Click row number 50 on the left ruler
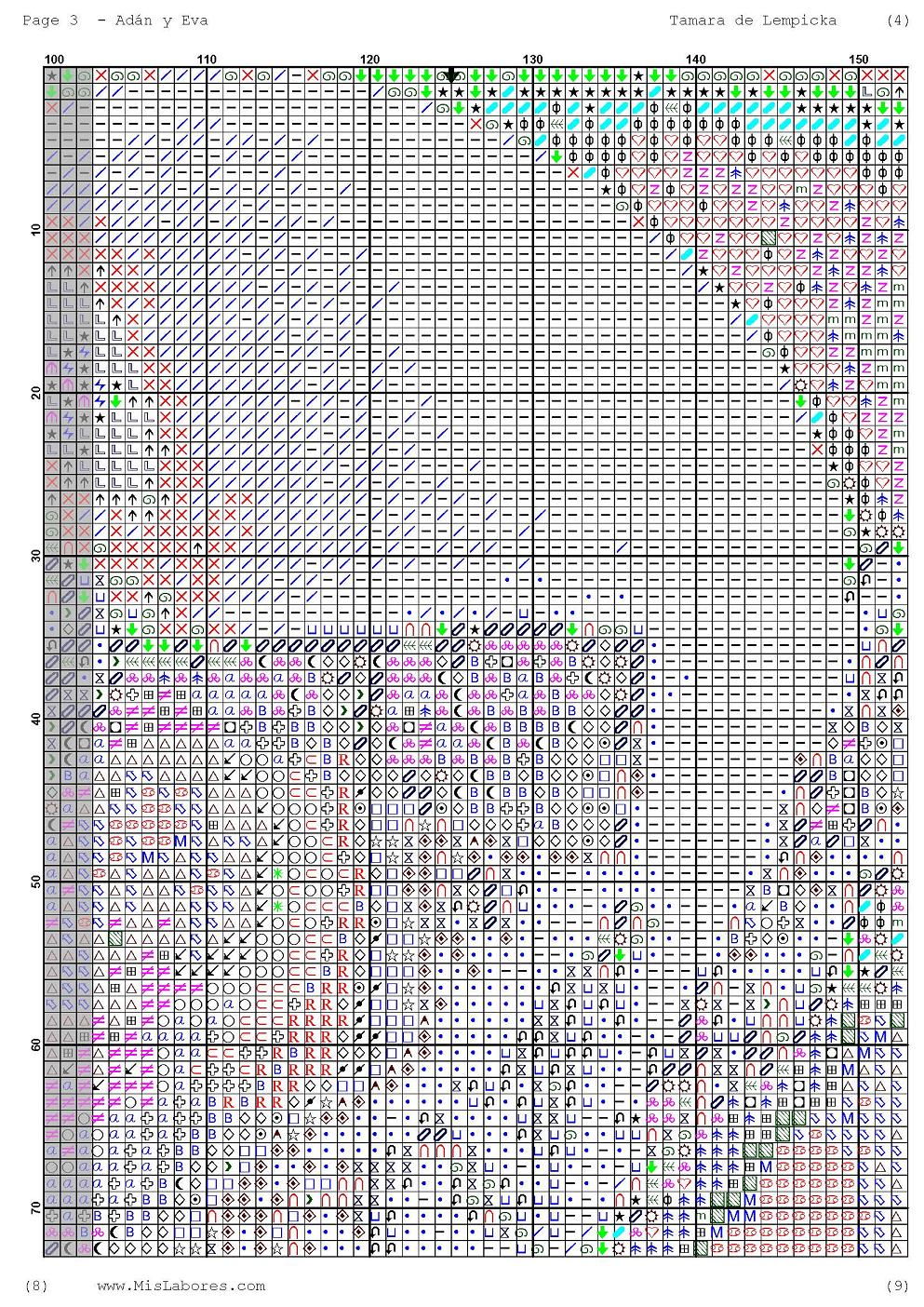Image resolution: width=924 pixels, height=1307 pixels. tap(35, 882)
